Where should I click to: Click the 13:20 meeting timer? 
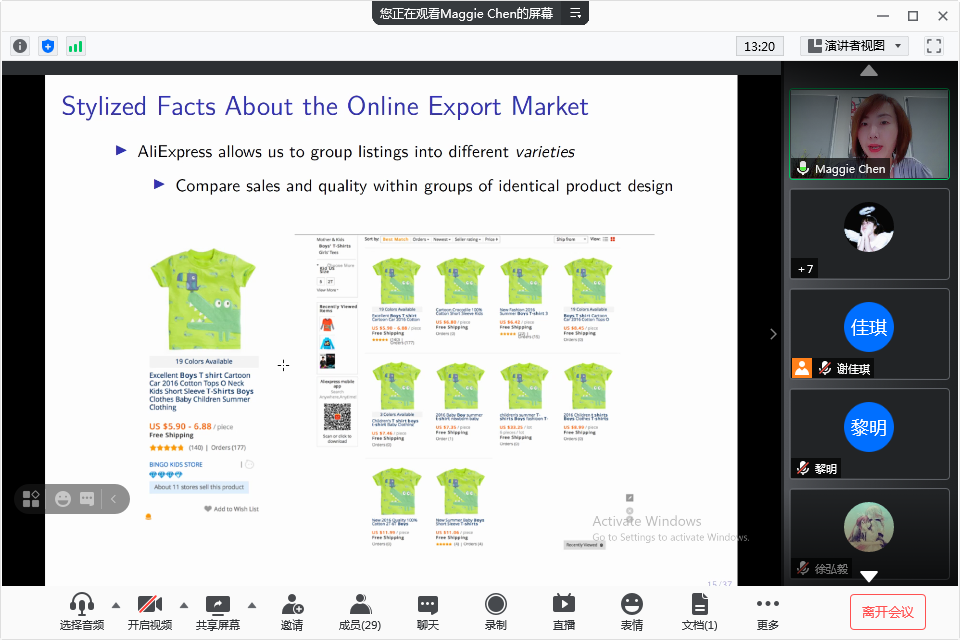click(759, 47)
